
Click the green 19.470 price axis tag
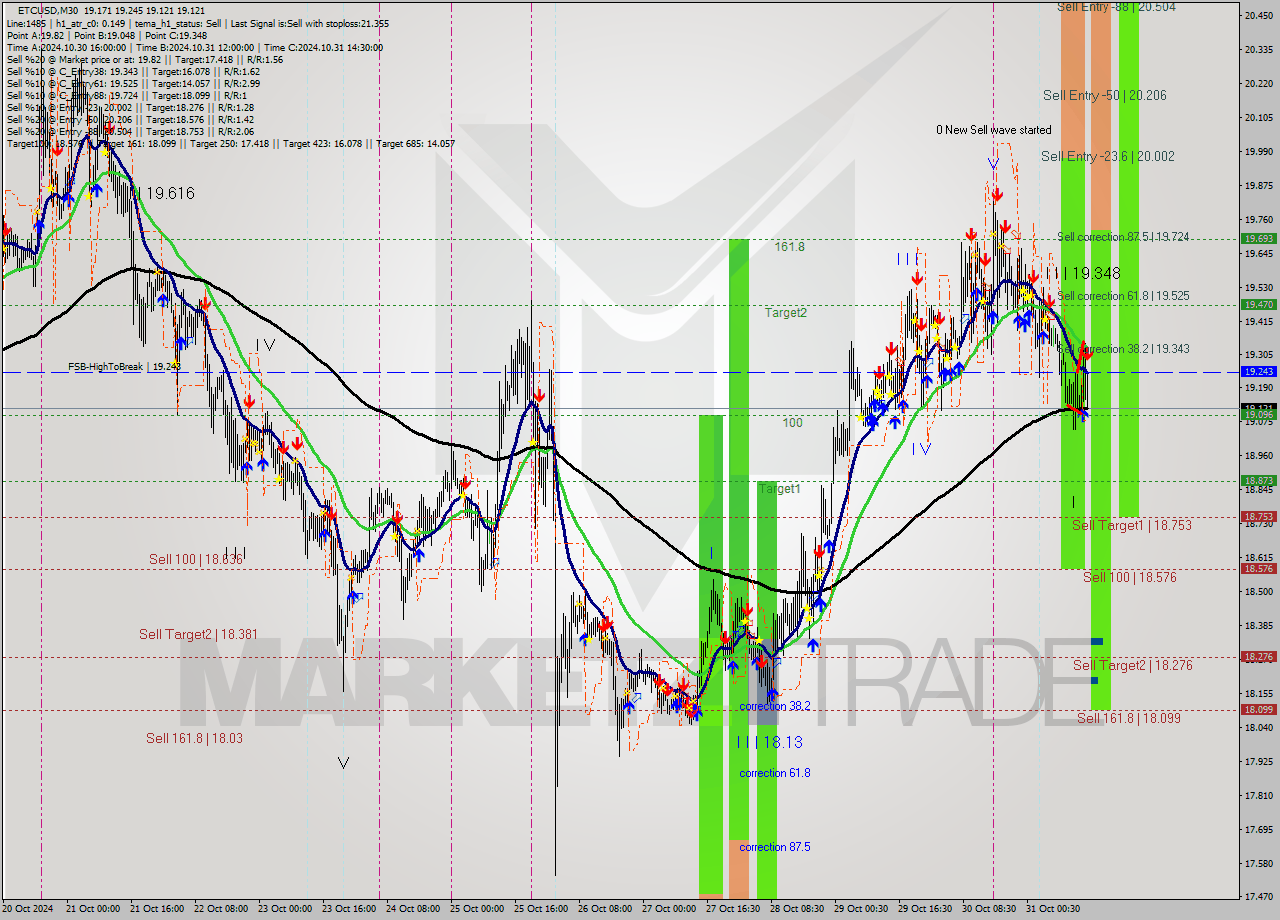1258,304
